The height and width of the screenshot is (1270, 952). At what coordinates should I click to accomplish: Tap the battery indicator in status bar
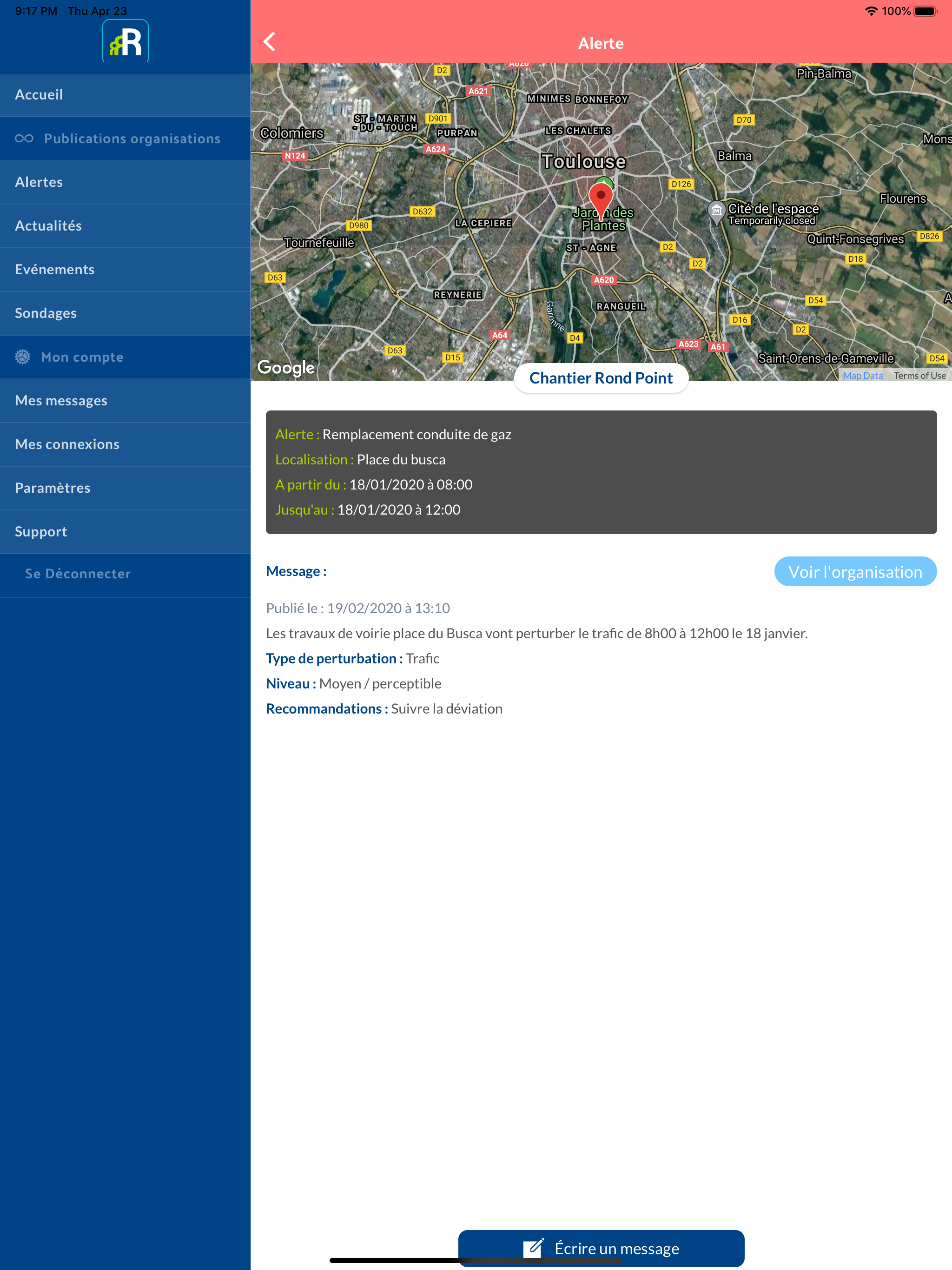926,11
